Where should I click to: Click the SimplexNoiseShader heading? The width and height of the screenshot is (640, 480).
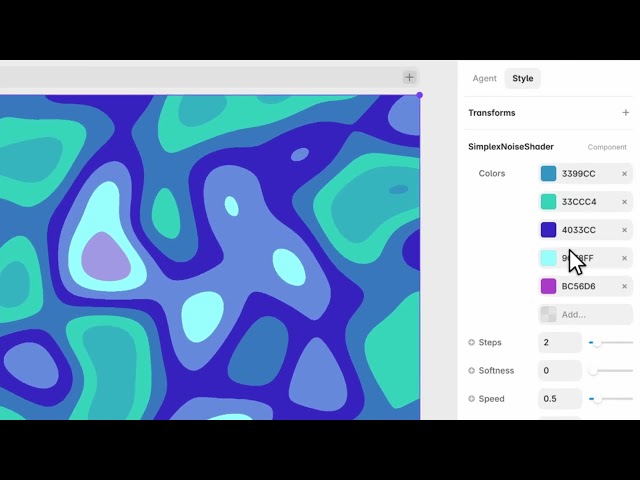[x=511, y=147]
